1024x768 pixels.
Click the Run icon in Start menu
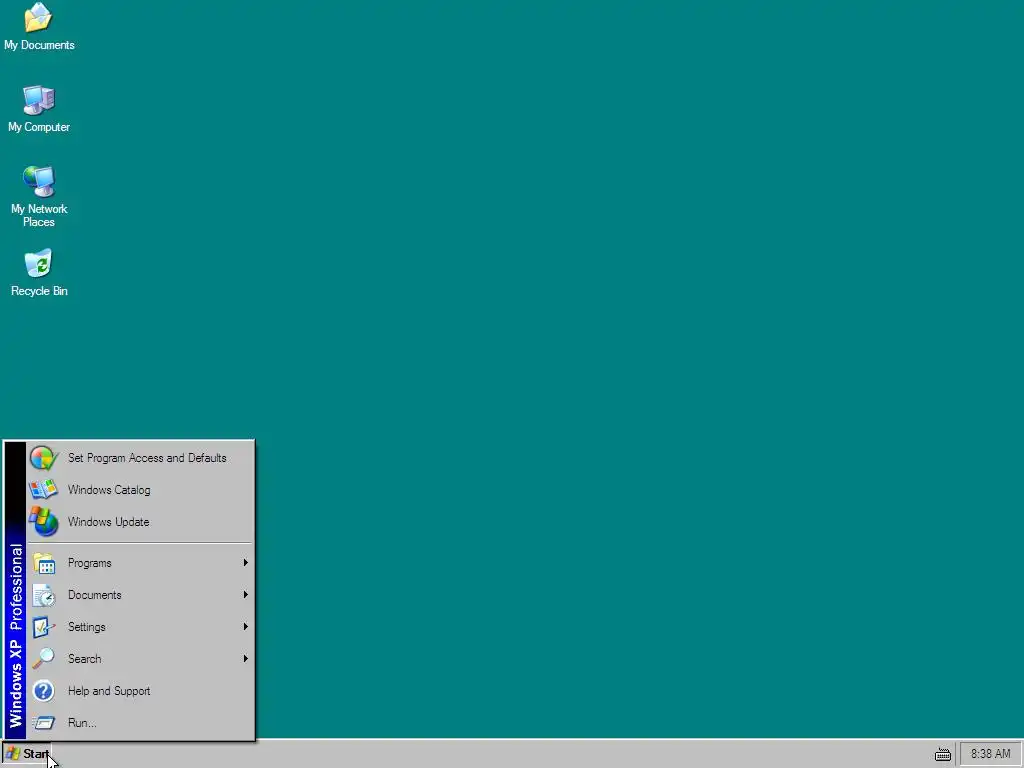(x=44, y=723)
